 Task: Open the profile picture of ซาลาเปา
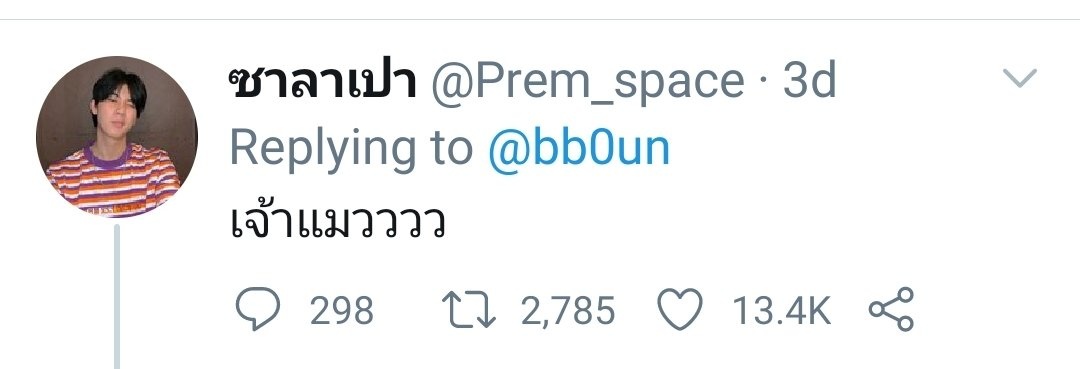tap(117, 136)
